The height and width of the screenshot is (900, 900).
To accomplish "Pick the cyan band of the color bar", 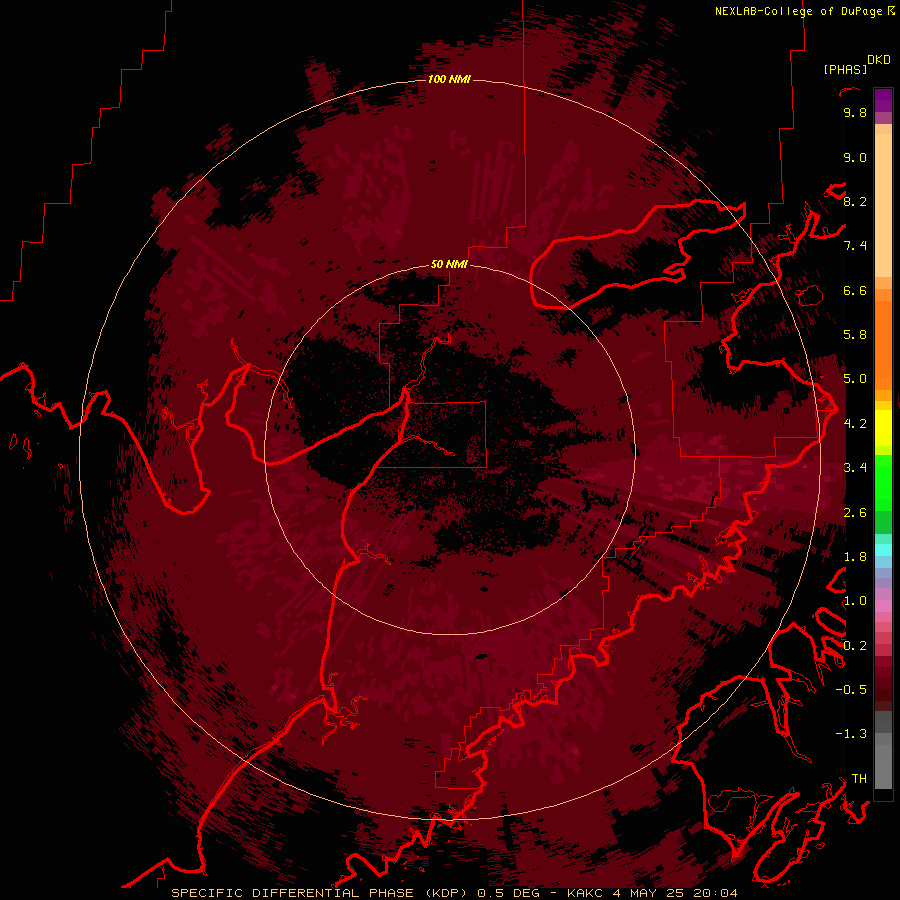I will point(883,550).
